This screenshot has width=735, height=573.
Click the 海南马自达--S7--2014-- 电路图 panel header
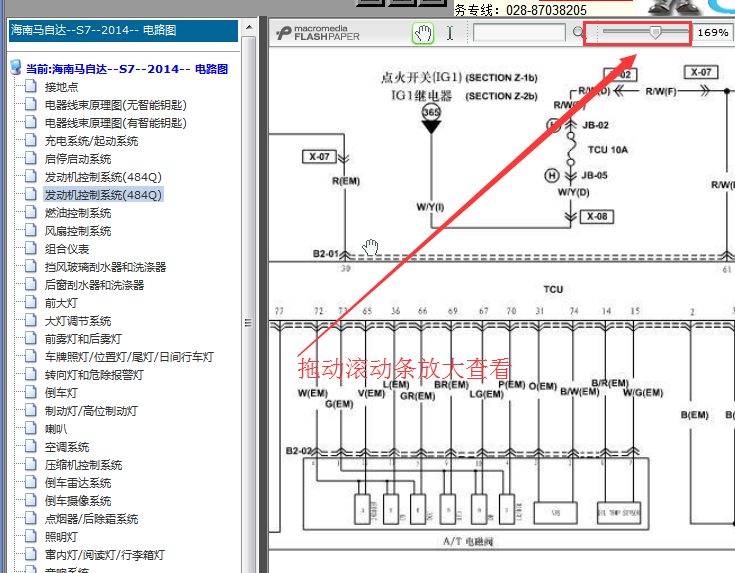[124, 30]
